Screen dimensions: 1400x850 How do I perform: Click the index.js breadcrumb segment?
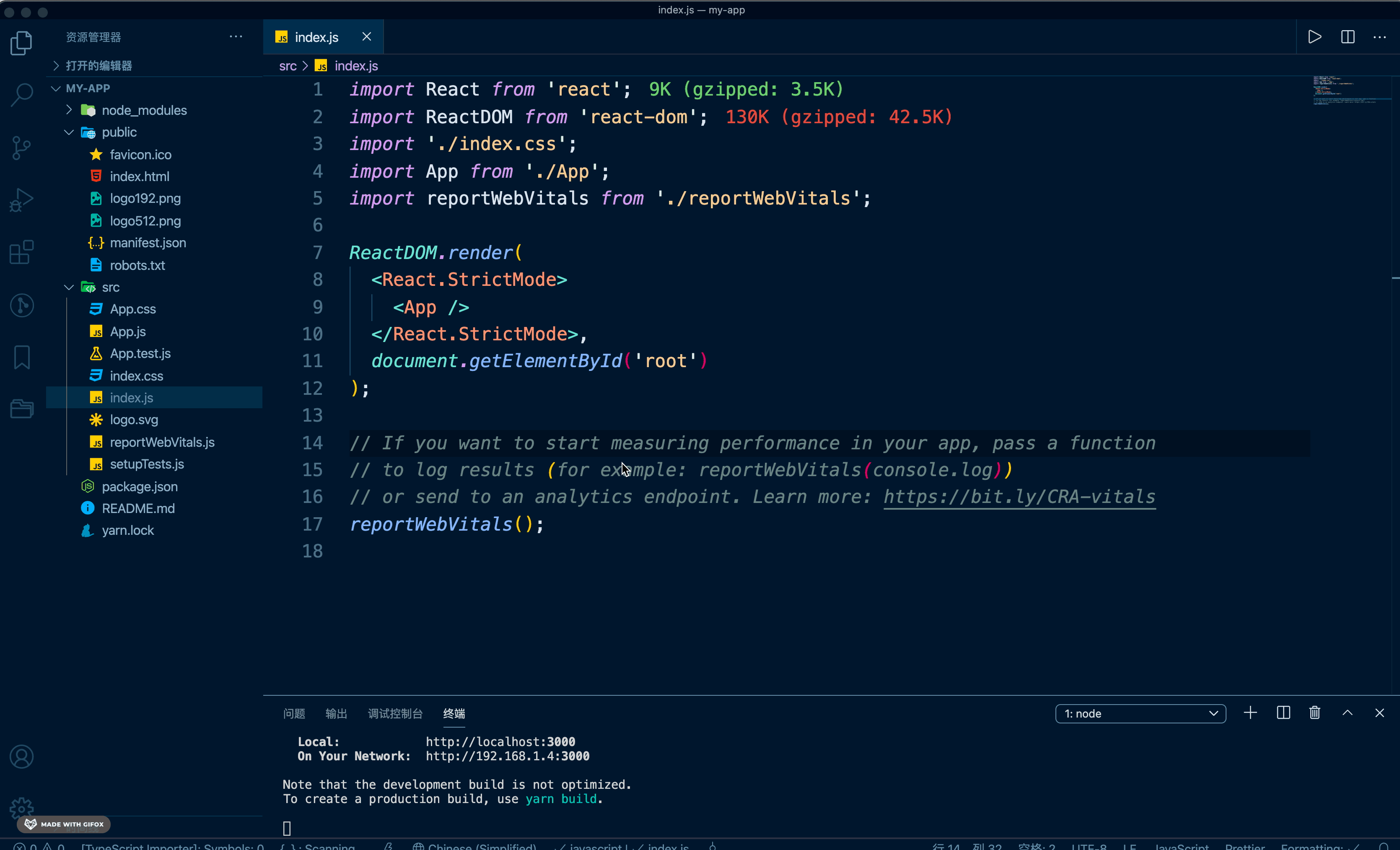coord(356,66)
